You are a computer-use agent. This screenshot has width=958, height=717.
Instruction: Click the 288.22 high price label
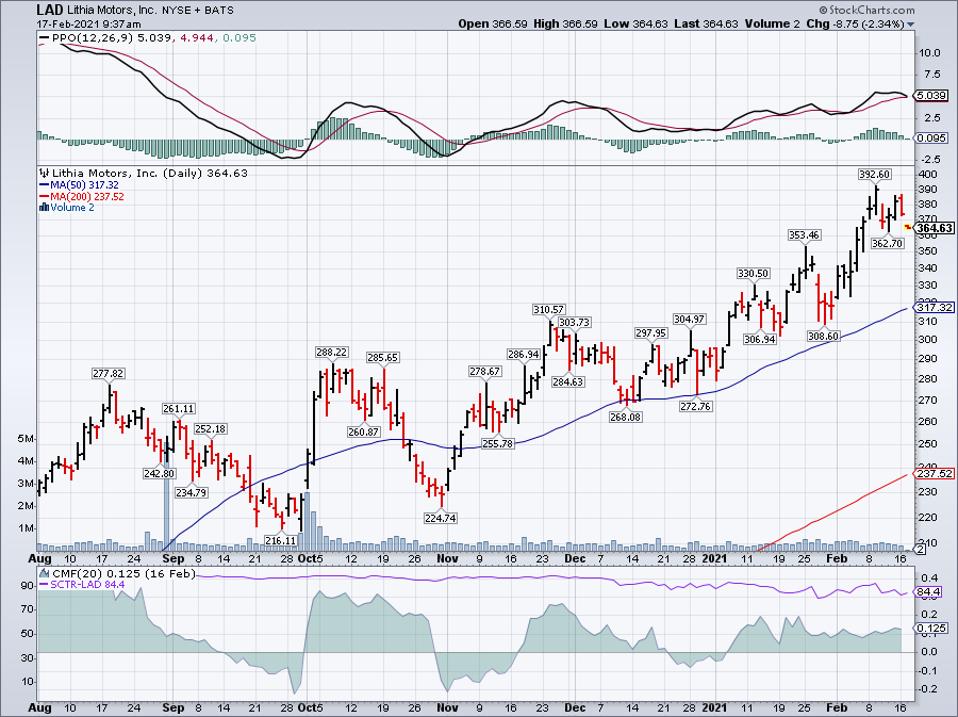coord(332,352)
